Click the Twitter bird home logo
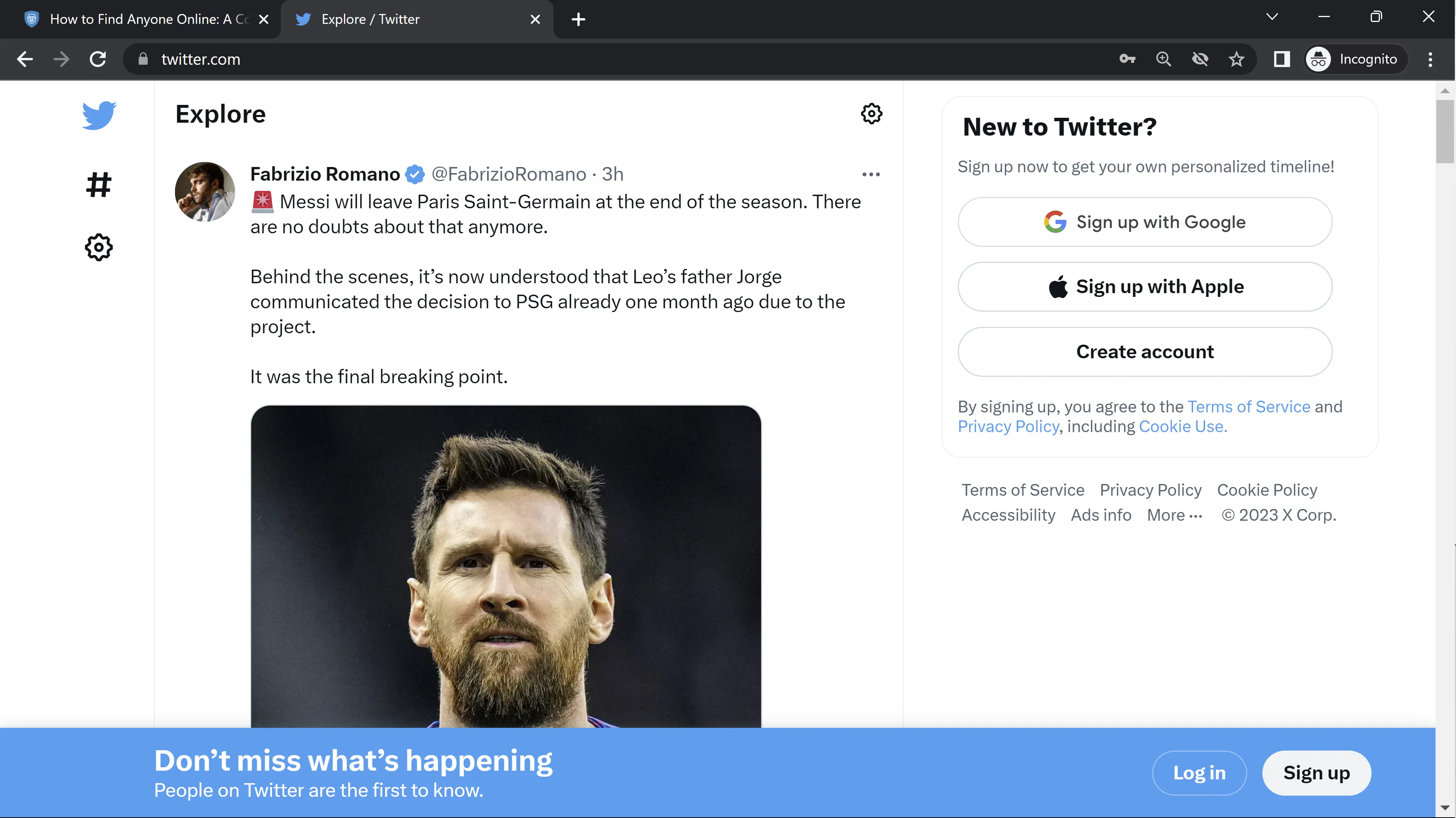The image size is (1456, 818). [x=99, y=115]
